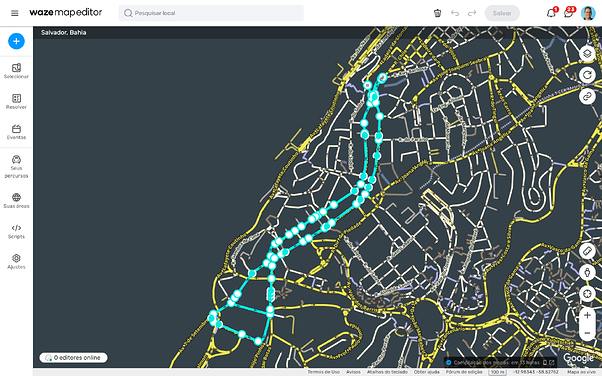Open the map layers menu
Viewport: 602px width, 376px height.
tap(587, 53)
